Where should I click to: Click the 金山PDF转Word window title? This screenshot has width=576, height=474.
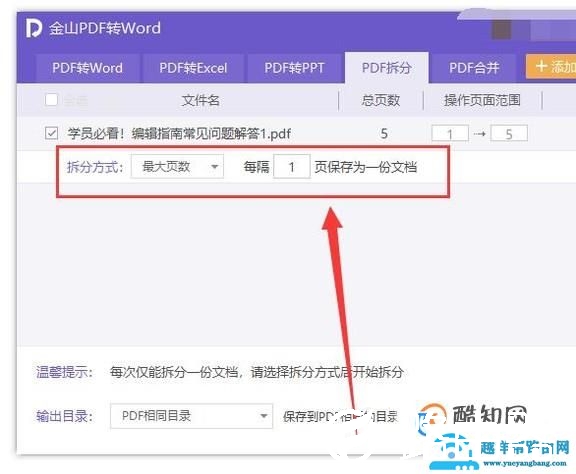pyautogui.click(x=105, y=28)
